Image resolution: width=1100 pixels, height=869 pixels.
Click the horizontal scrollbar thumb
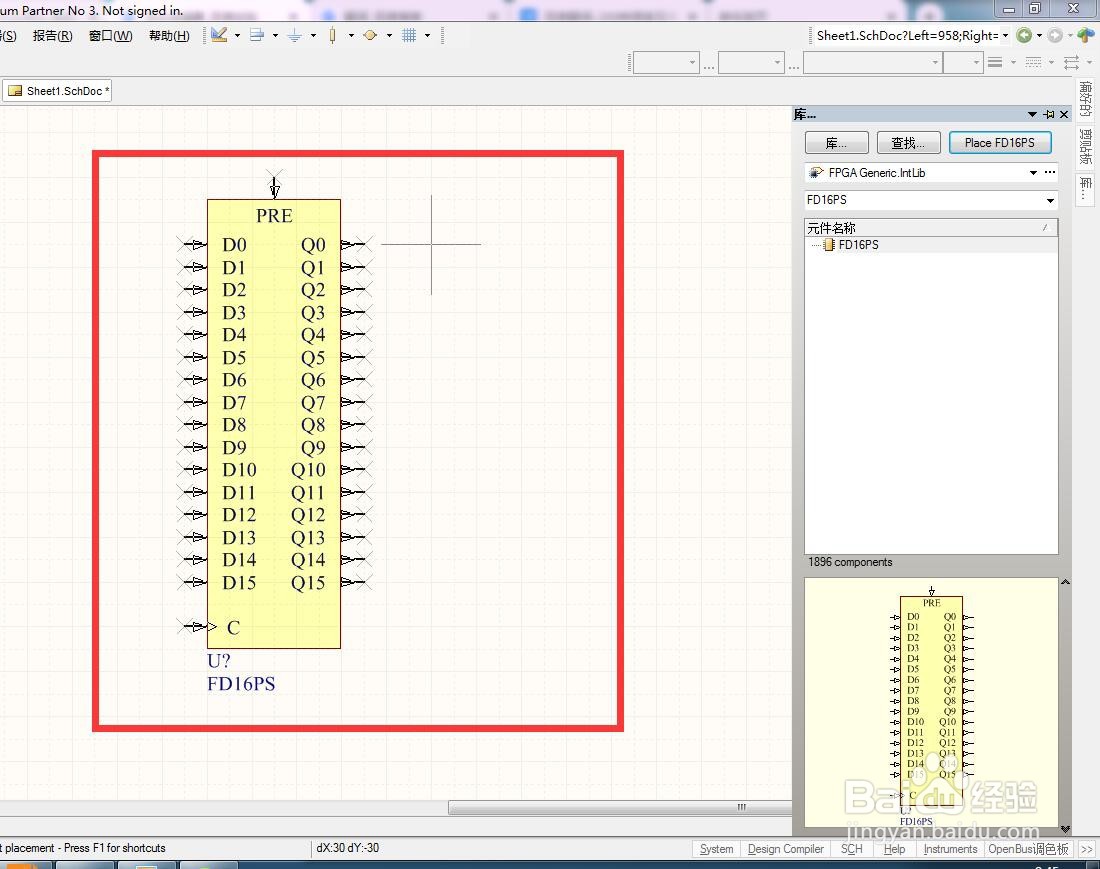click(x=620, y=808)
